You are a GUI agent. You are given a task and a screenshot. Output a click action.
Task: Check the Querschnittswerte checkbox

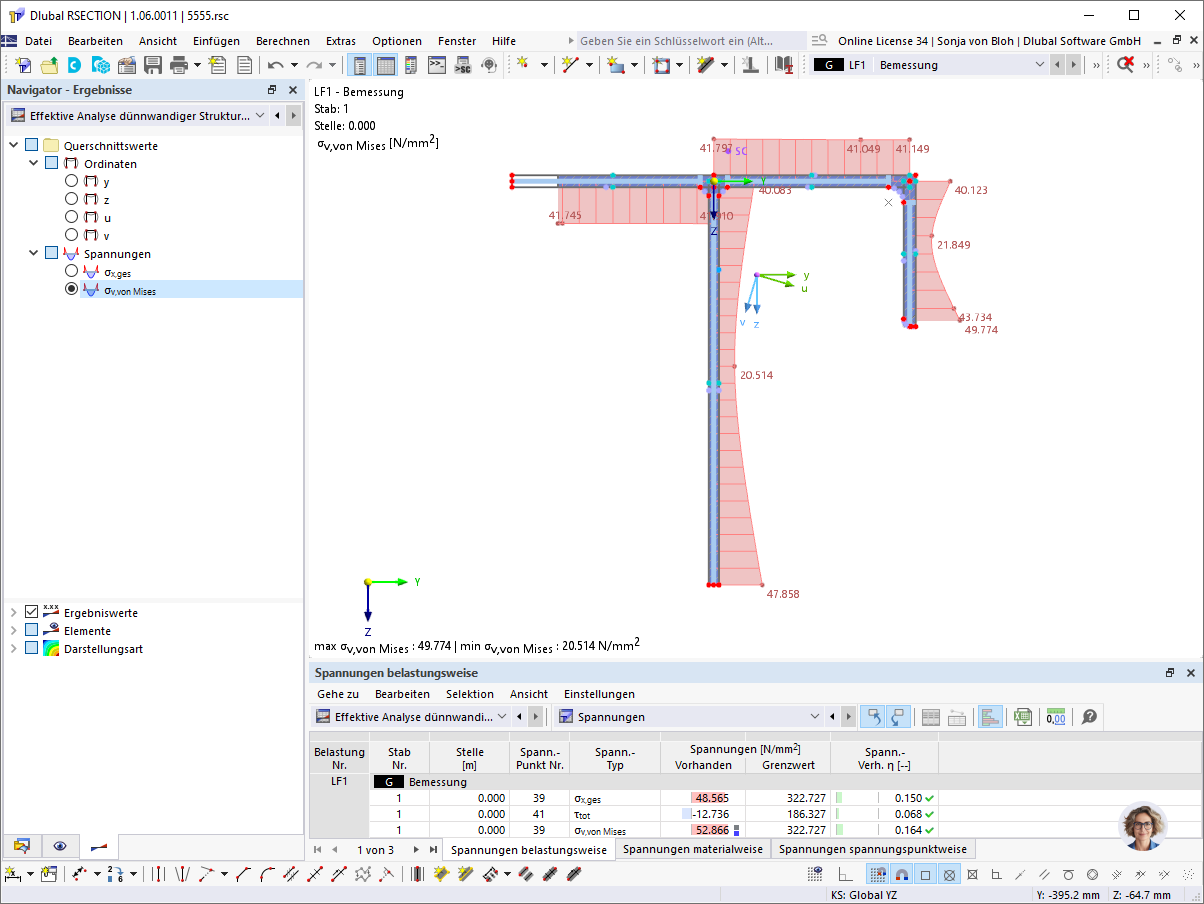click(33, 146)
